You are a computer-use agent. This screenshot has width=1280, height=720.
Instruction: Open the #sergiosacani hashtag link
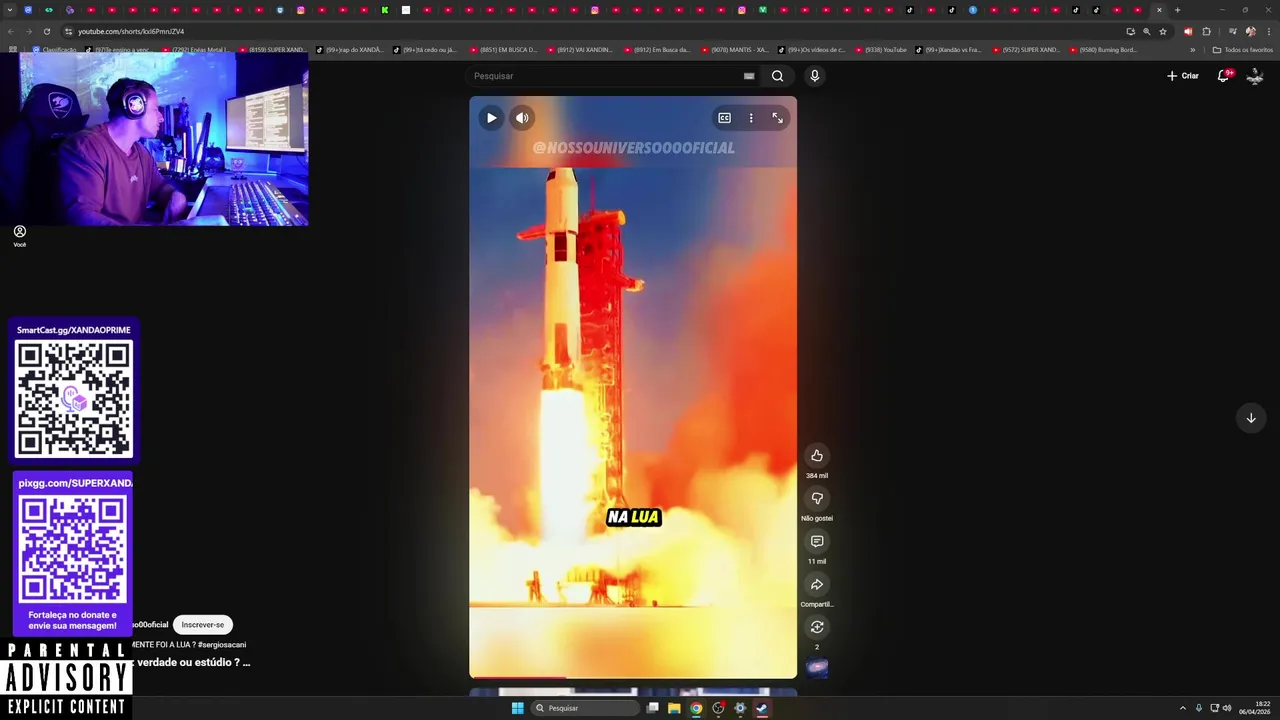click(222, 645)
